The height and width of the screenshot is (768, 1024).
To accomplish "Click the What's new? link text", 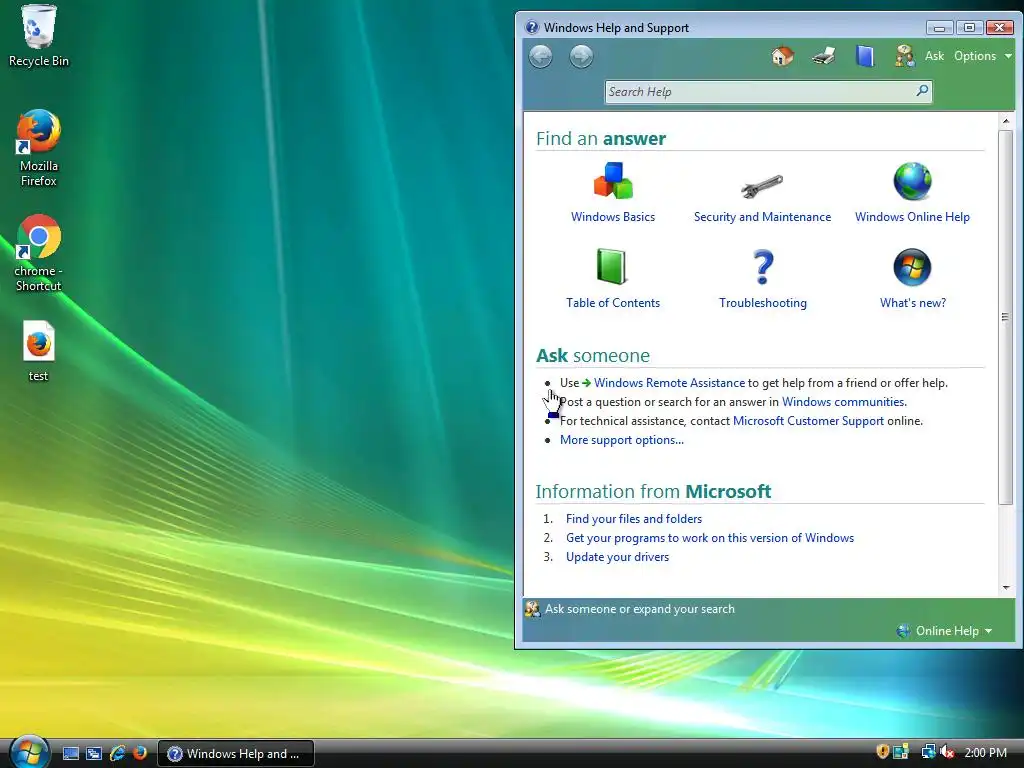I will (x=912, y=303).
